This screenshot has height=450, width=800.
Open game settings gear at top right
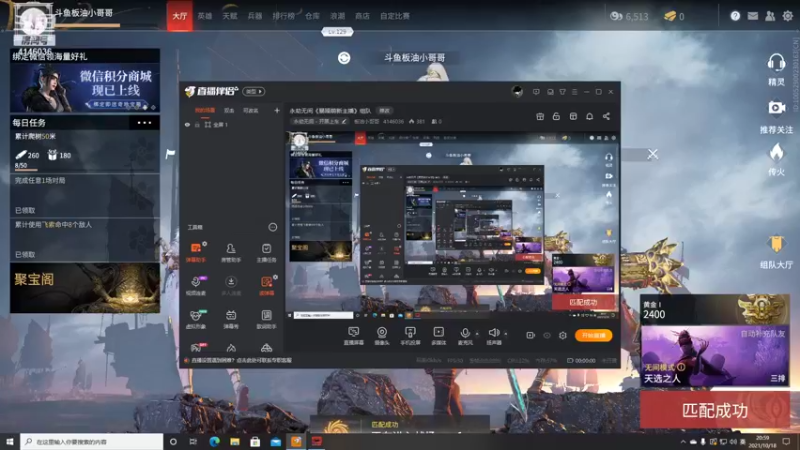(x=787, y=16)
